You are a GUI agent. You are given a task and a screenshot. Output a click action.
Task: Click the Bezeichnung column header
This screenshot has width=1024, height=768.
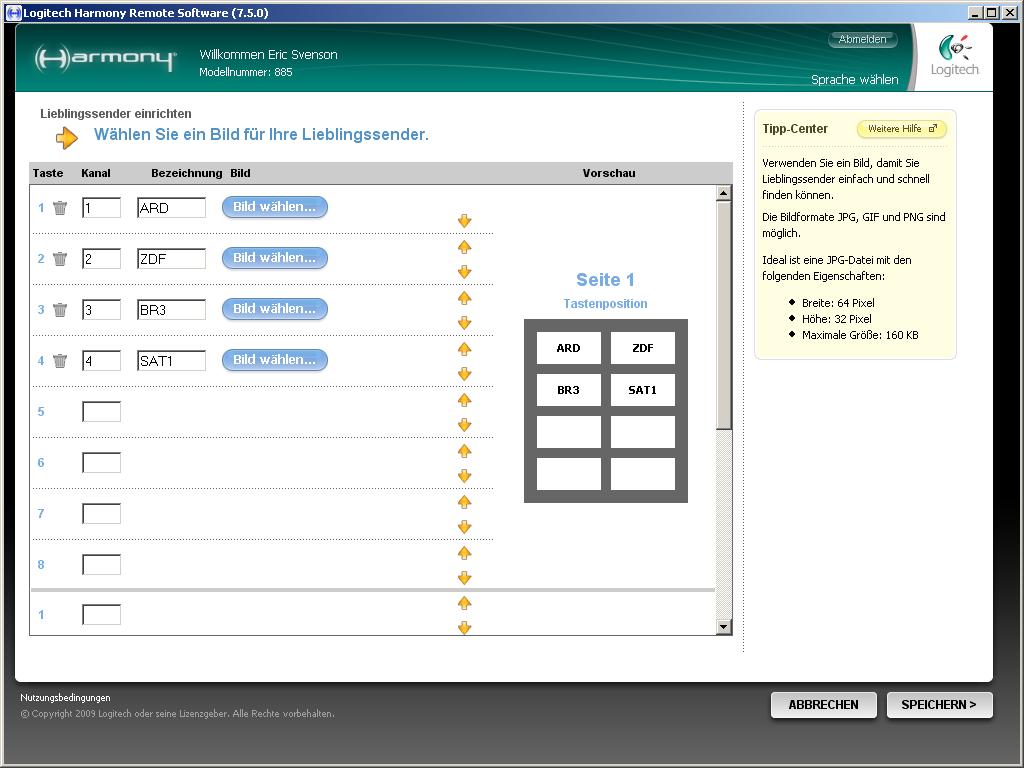point(187,173)
